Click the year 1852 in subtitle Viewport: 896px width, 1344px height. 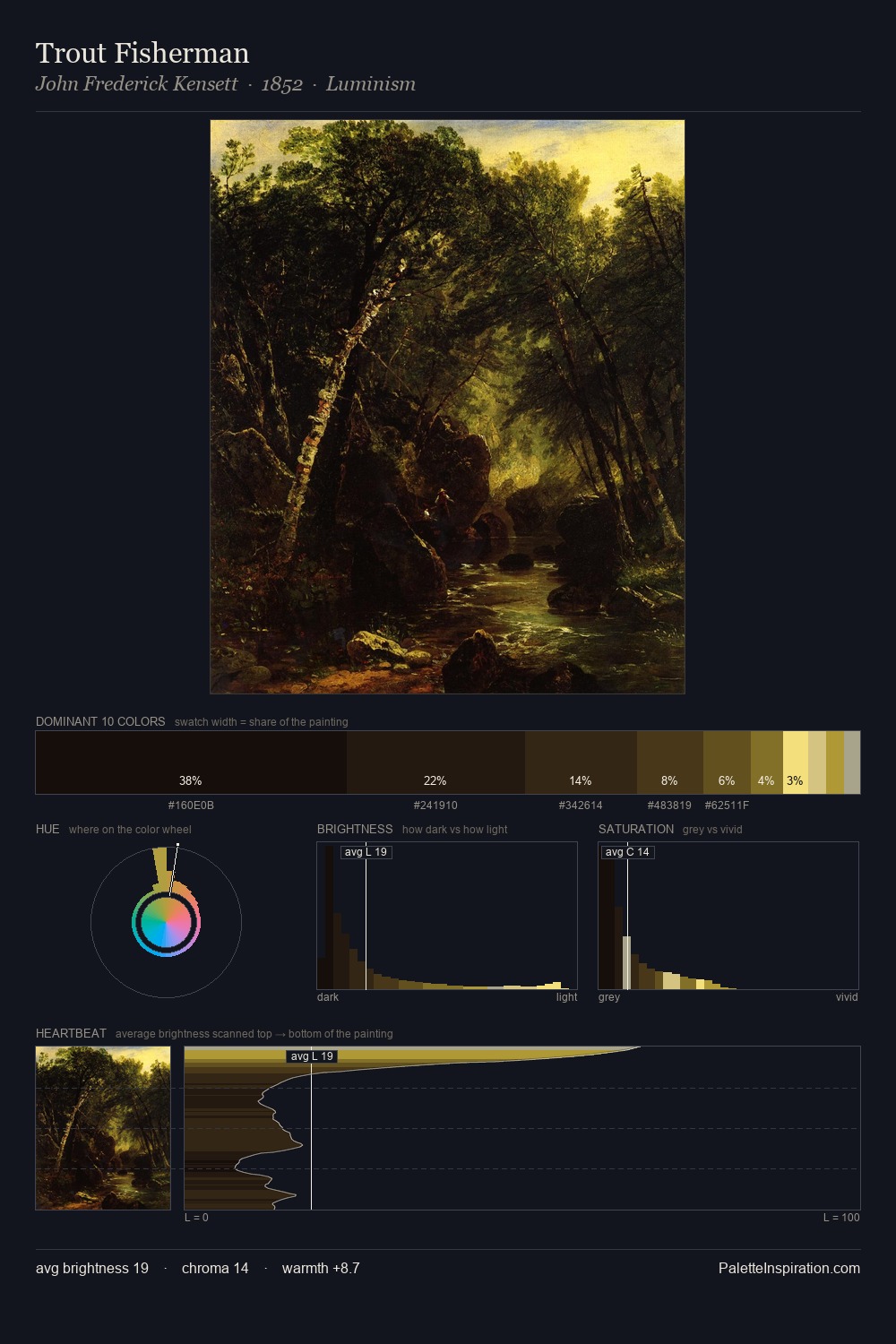(281, 84)
